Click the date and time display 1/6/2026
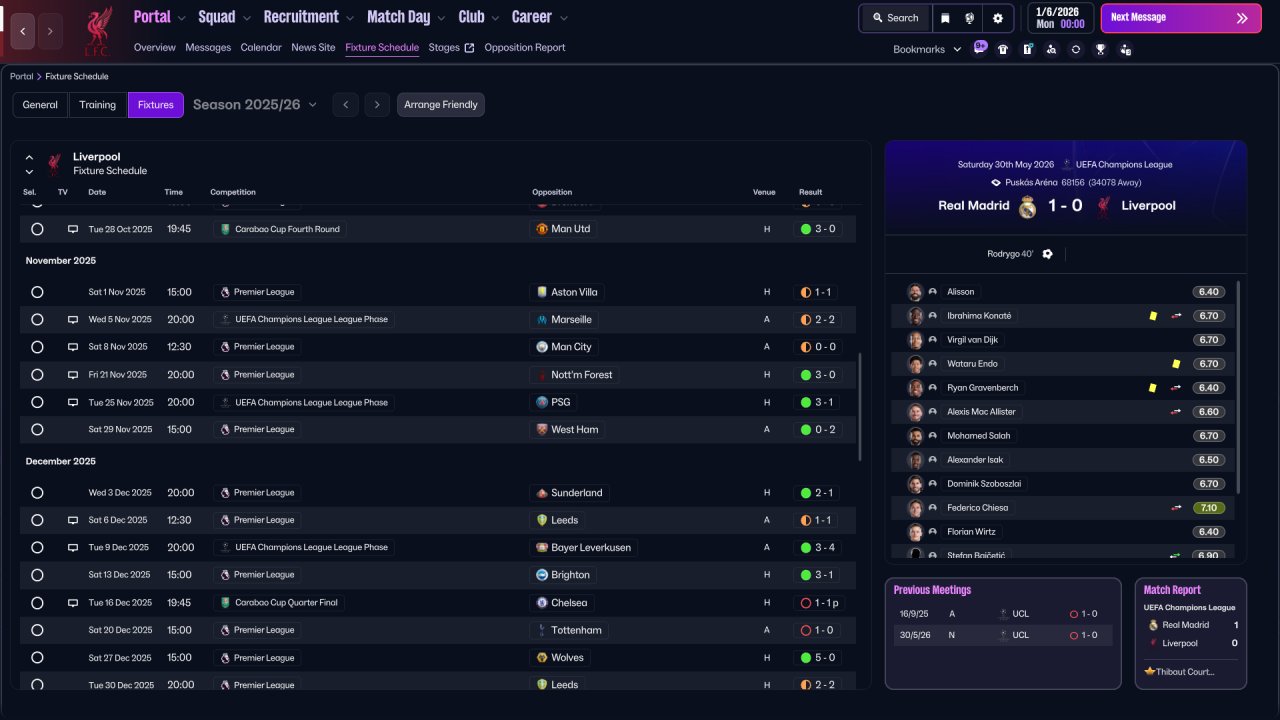This screenshot has width=1280, height=720. coord(1060,18)
